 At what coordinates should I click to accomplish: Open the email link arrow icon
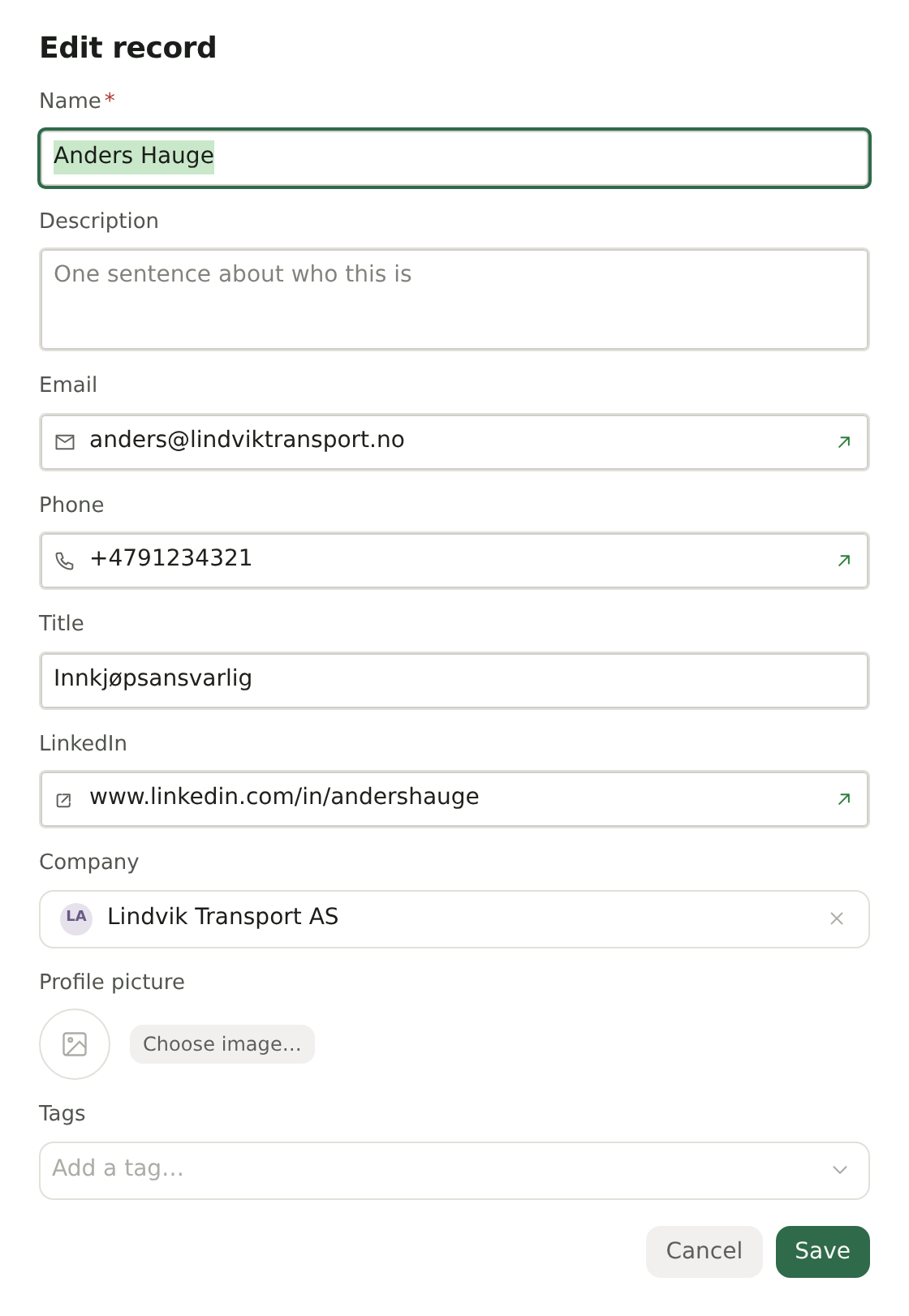(x=844, y=442)
